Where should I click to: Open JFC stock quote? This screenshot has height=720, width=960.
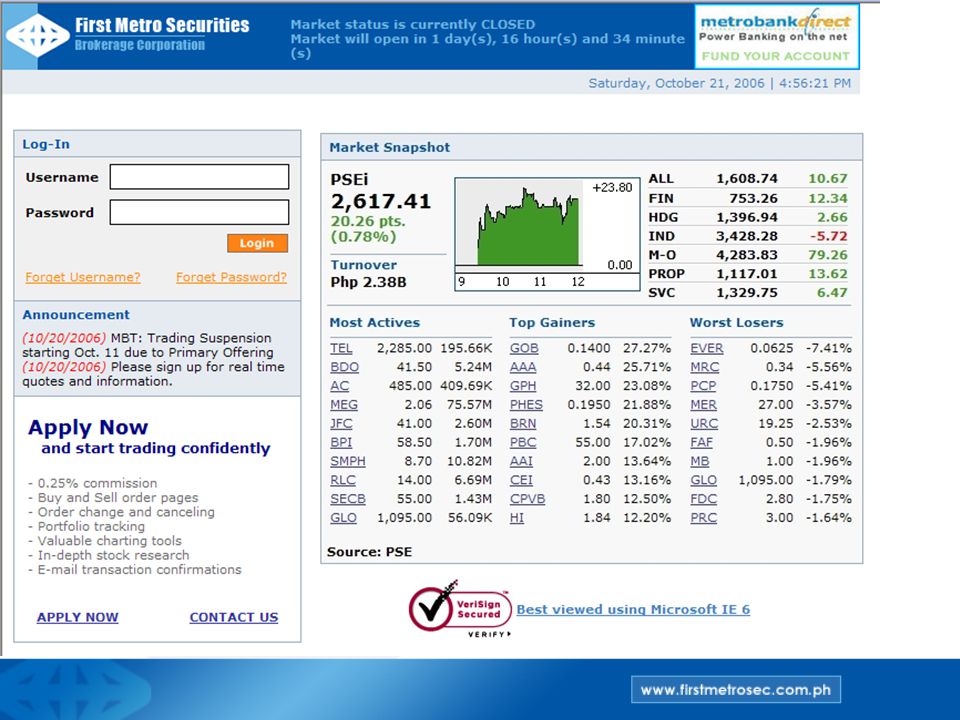341,424
